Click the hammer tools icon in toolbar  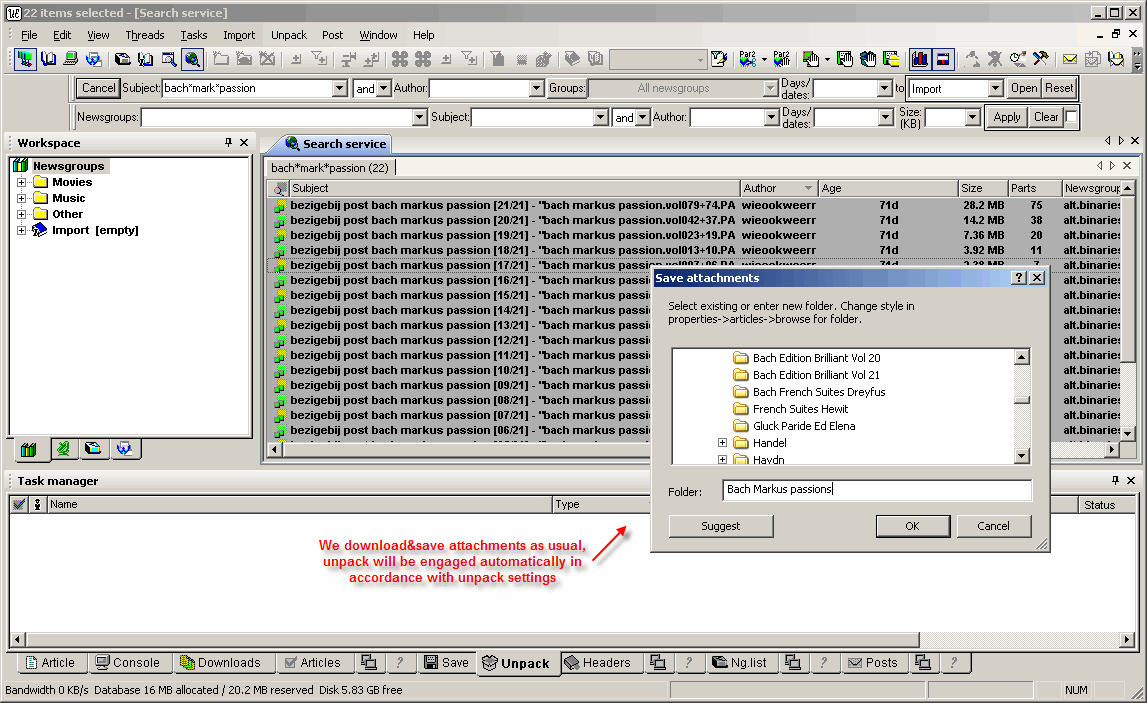[1041, 59]
